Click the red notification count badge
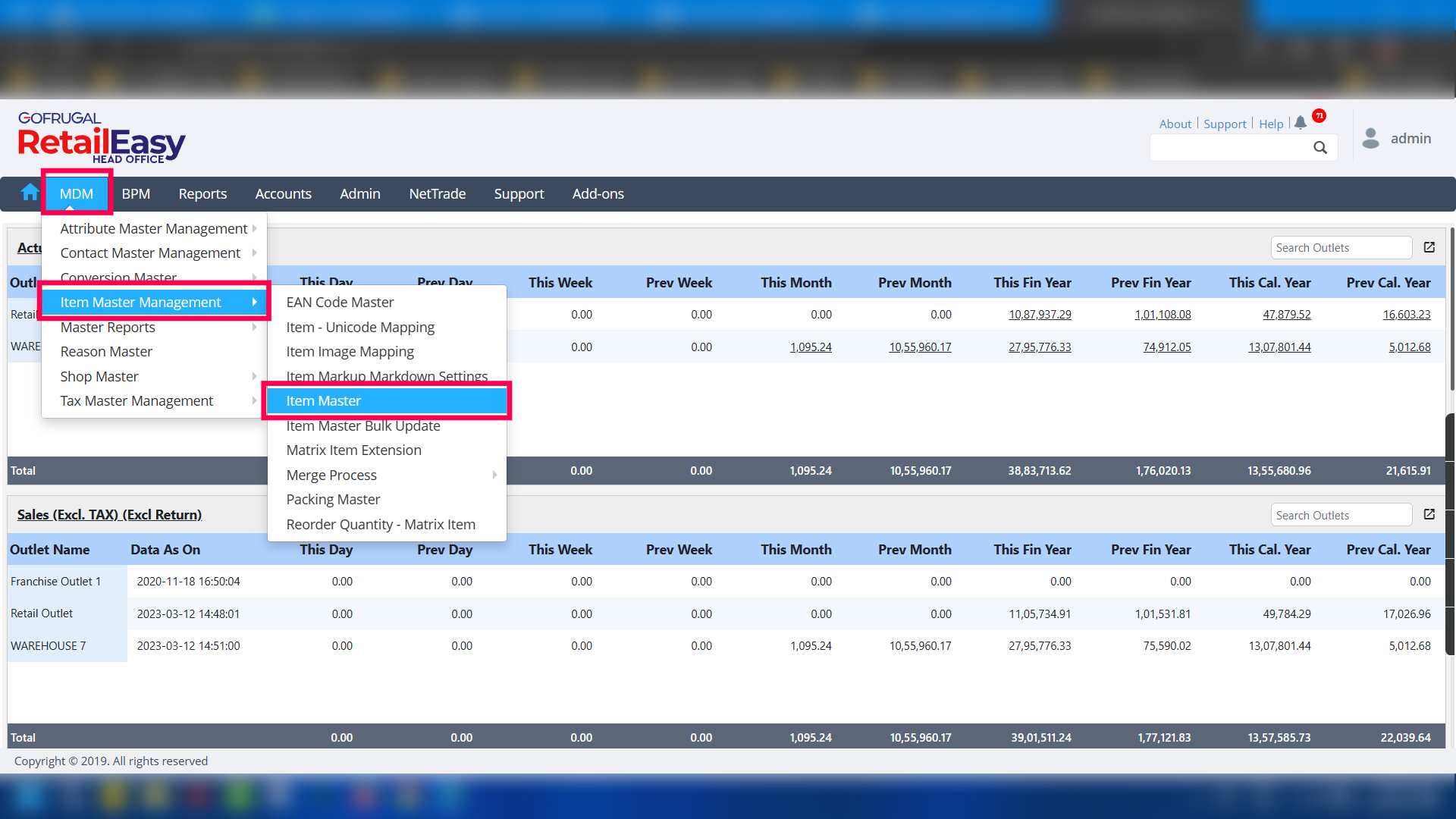Image resolution: width=1456 pixels, height=819 pixels. point(1319,115)
